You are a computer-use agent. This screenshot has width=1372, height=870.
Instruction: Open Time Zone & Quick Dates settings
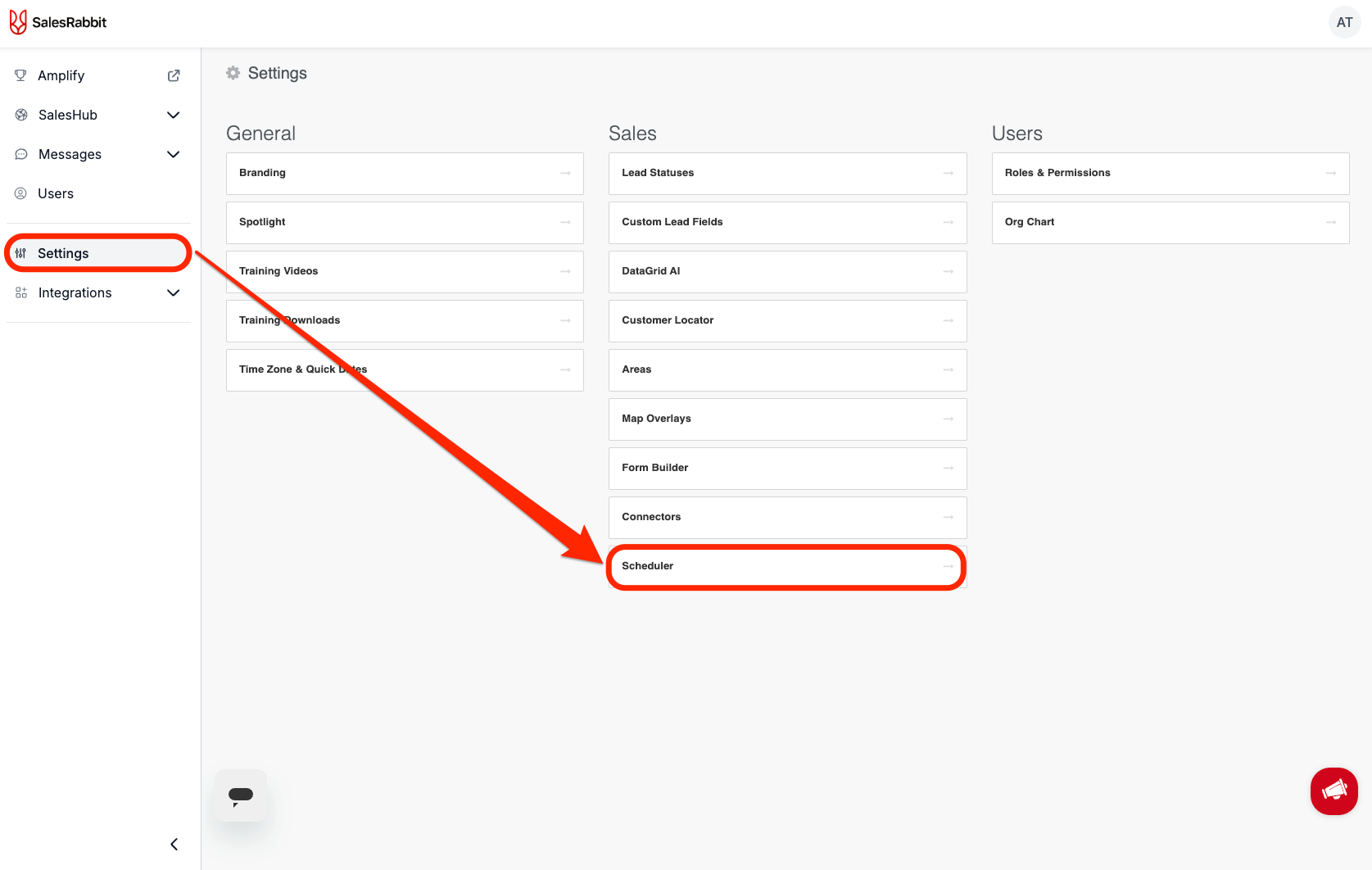click(x=405, y=370)
